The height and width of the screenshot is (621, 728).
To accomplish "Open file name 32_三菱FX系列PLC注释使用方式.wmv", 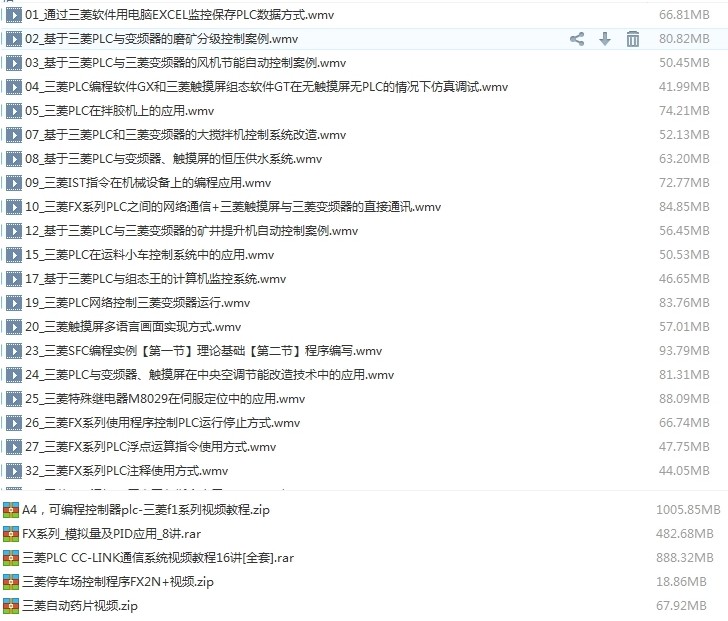I will (127, 471).
